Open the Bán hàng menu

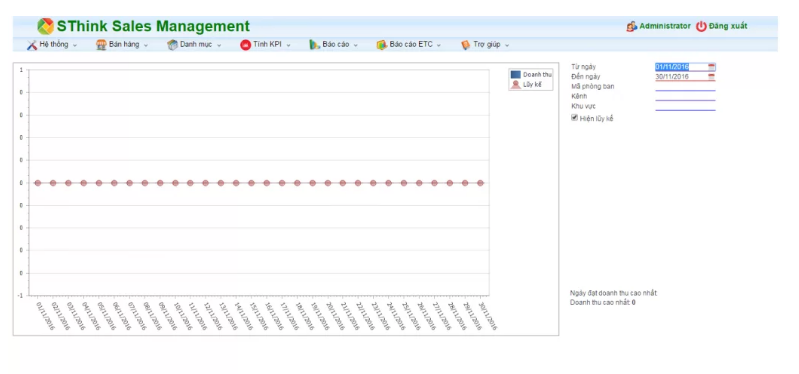click(x=124, y=44)
